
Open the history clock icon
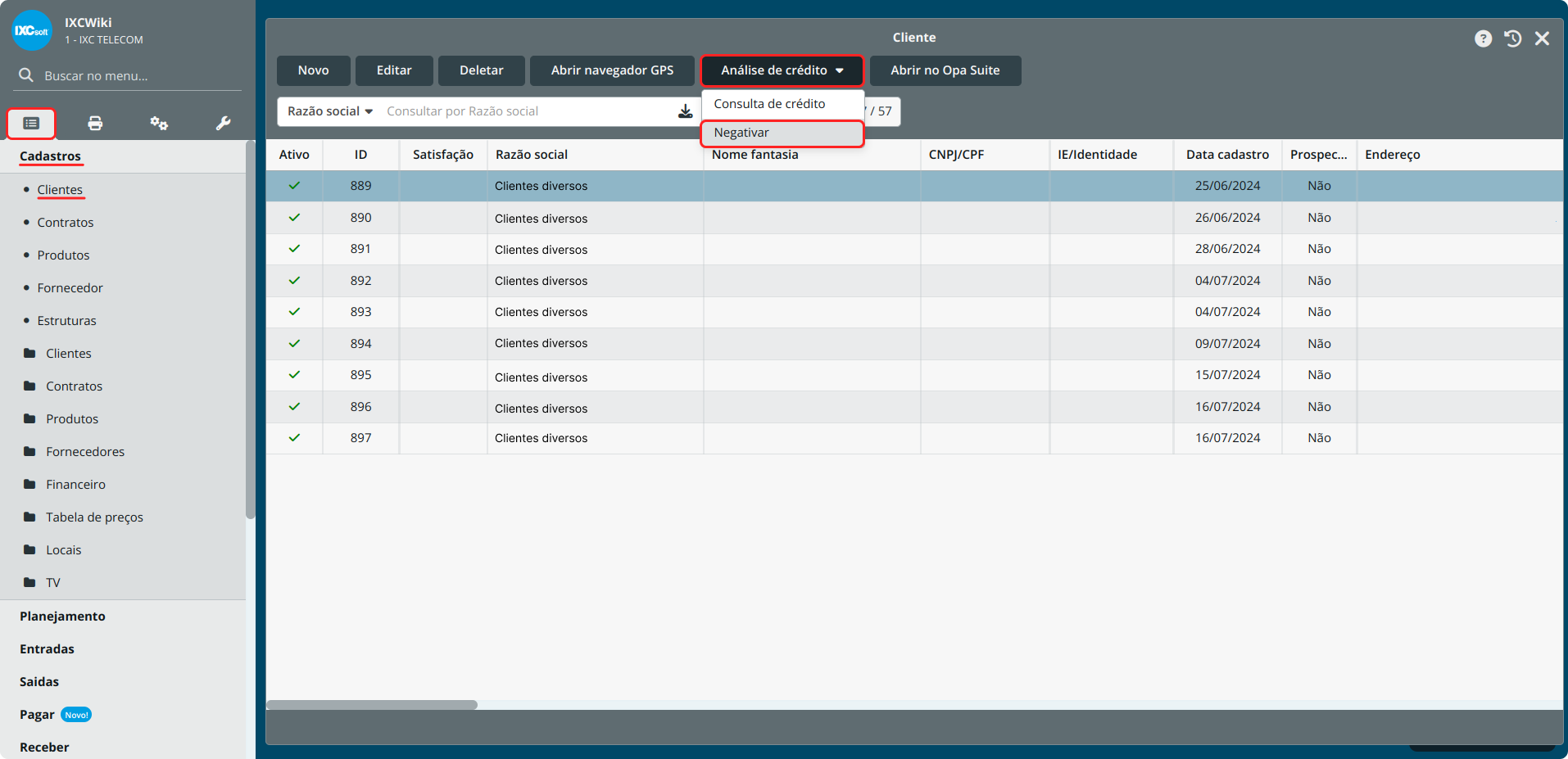click(1512, 38)
